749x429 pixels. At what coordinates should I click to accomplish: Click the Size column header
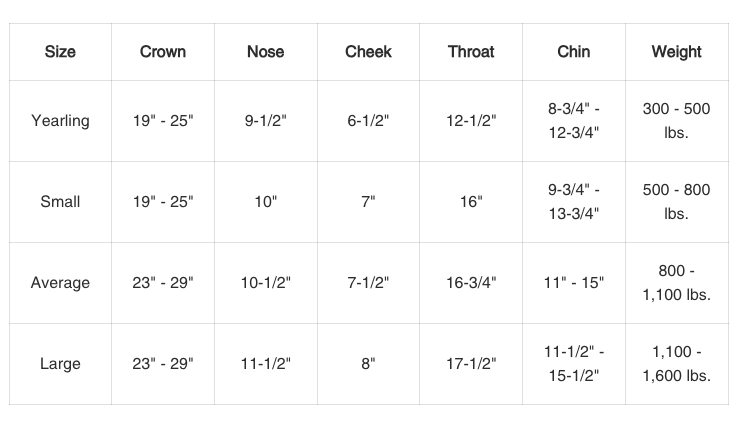click(x=60, y=52)
